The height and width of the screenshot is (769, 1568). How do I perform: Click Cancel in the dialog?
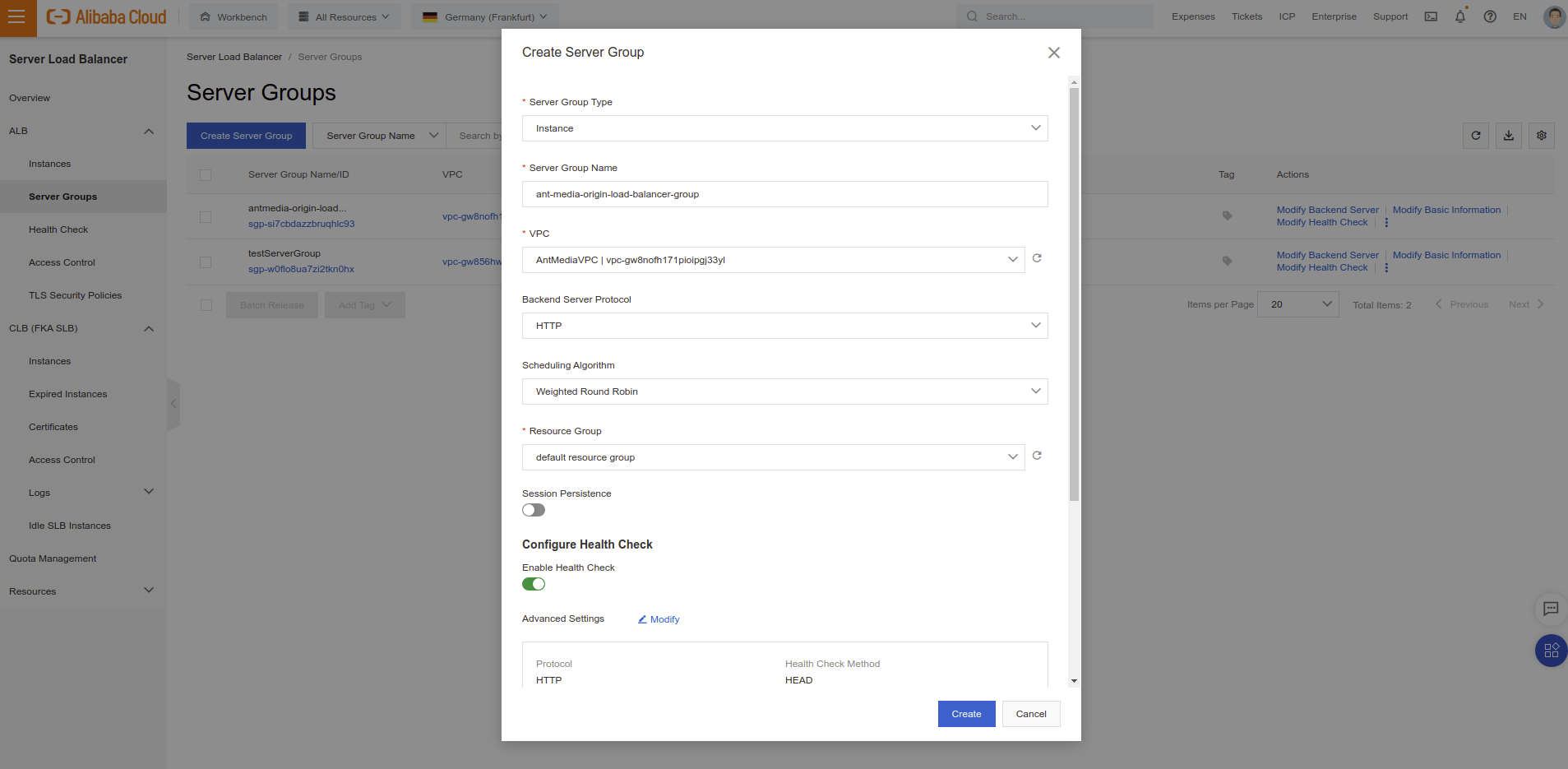click(x=1031, y=714)
